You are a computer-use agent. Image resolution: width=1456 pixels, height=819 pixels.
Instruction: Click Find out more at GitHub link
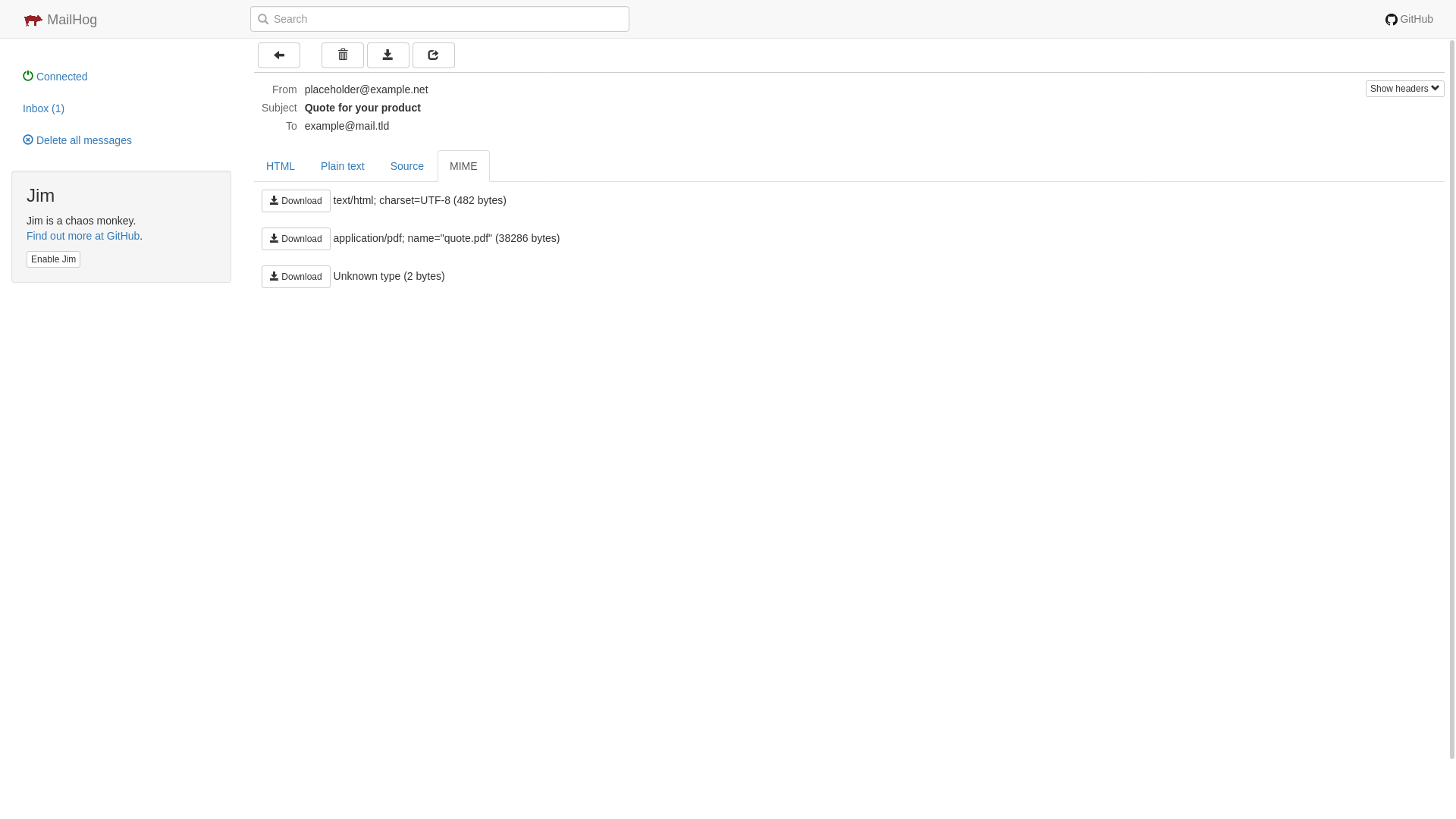point(82,235)
